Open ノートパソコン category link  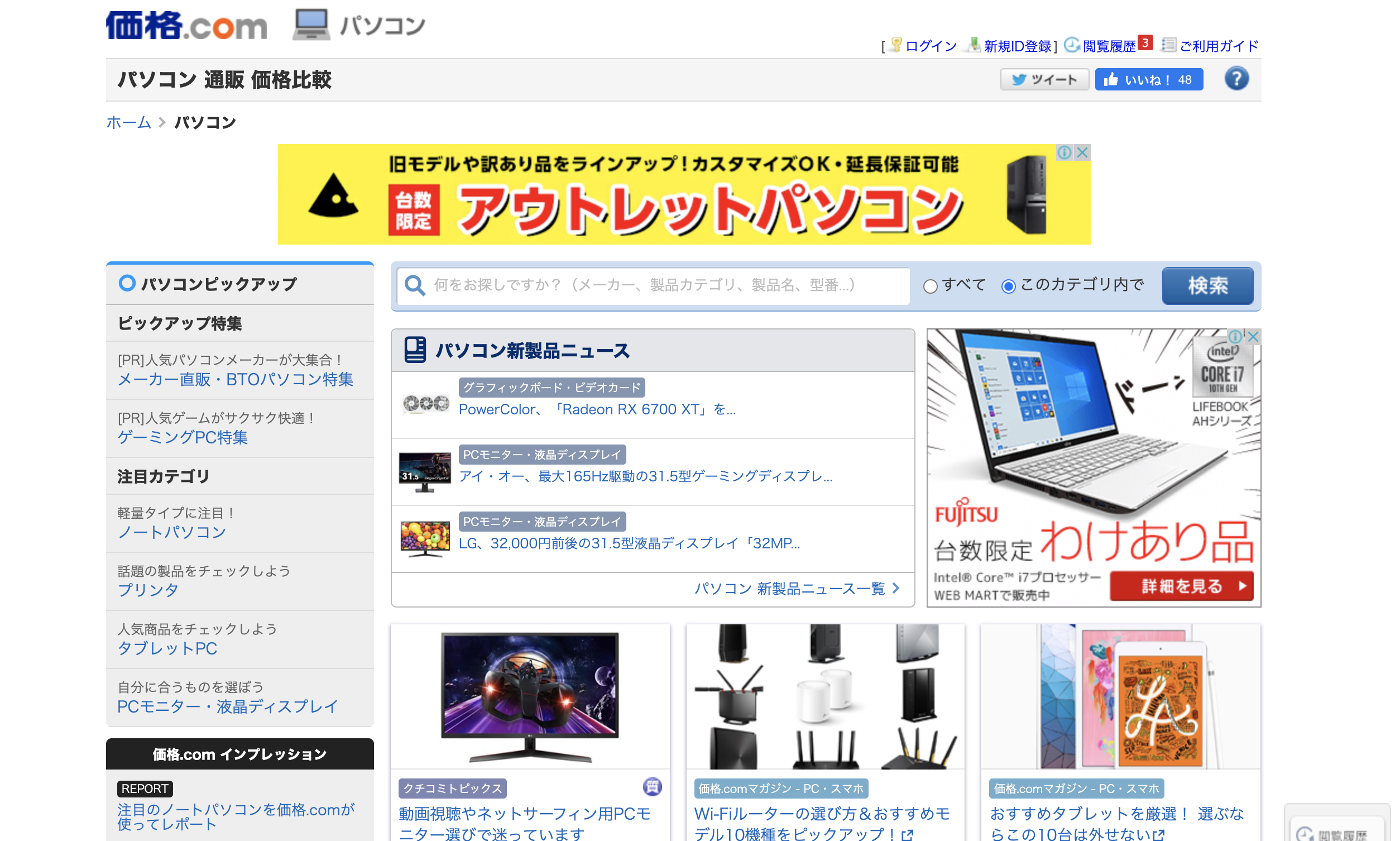tap(171, 532)
